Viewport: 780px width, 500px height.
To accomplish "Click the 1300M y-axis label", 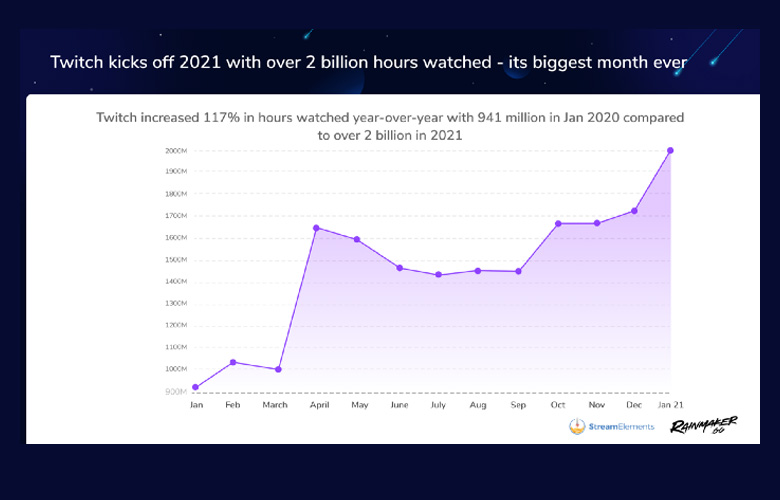I will coord(176,303).
